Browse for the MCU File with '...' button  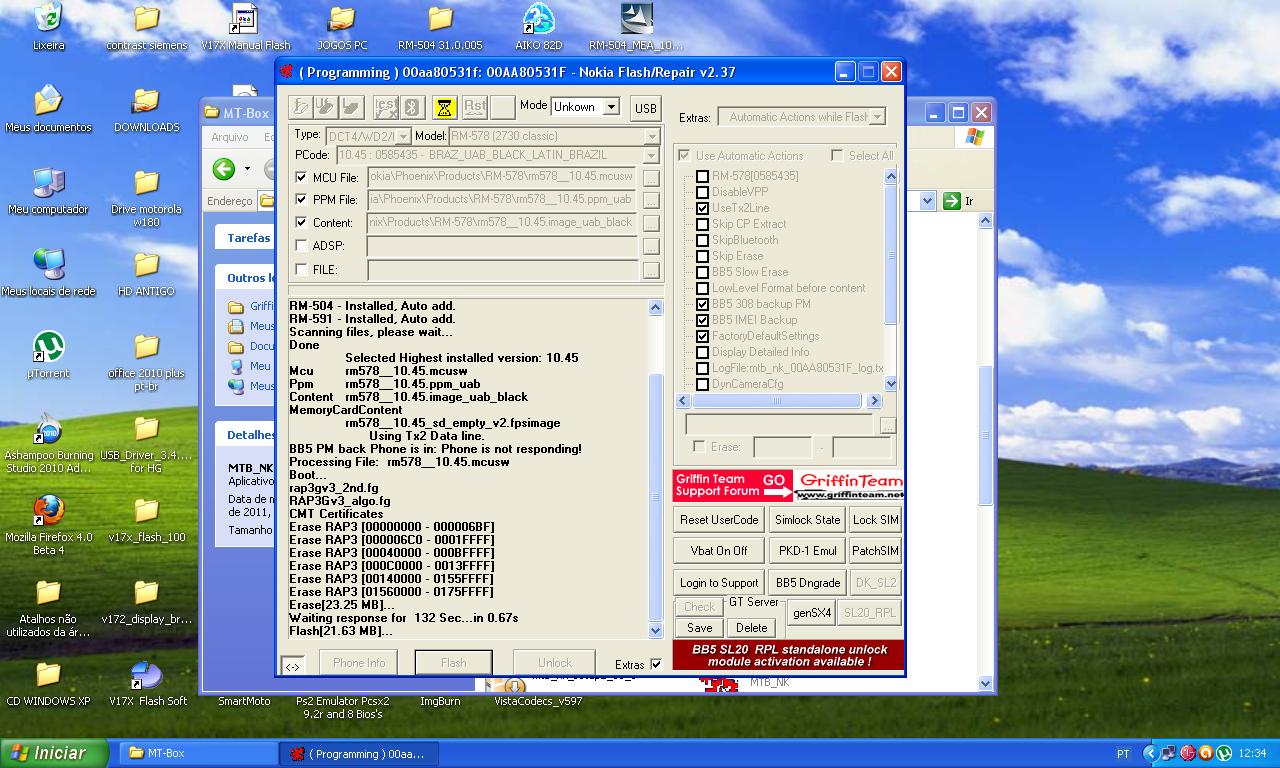pyautogui.click(x=651, y=177)
